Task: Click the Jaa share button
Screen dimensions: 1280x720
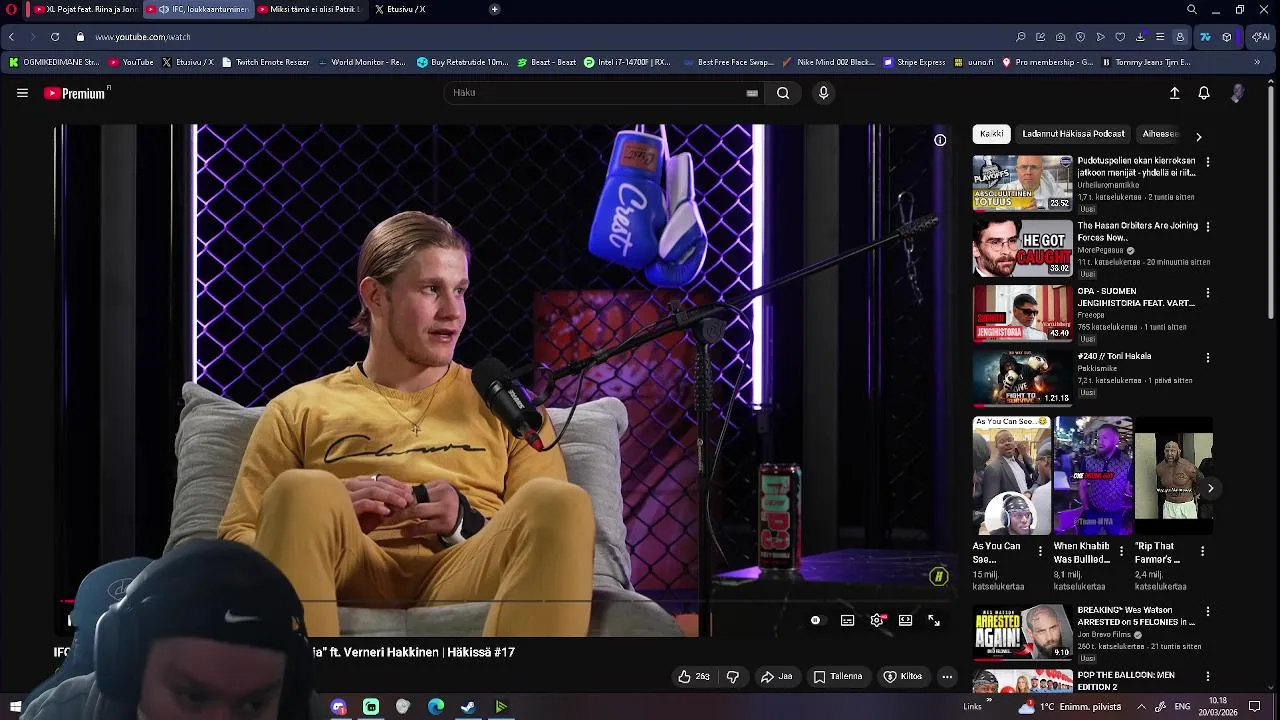Action: [x=777, y=677]
